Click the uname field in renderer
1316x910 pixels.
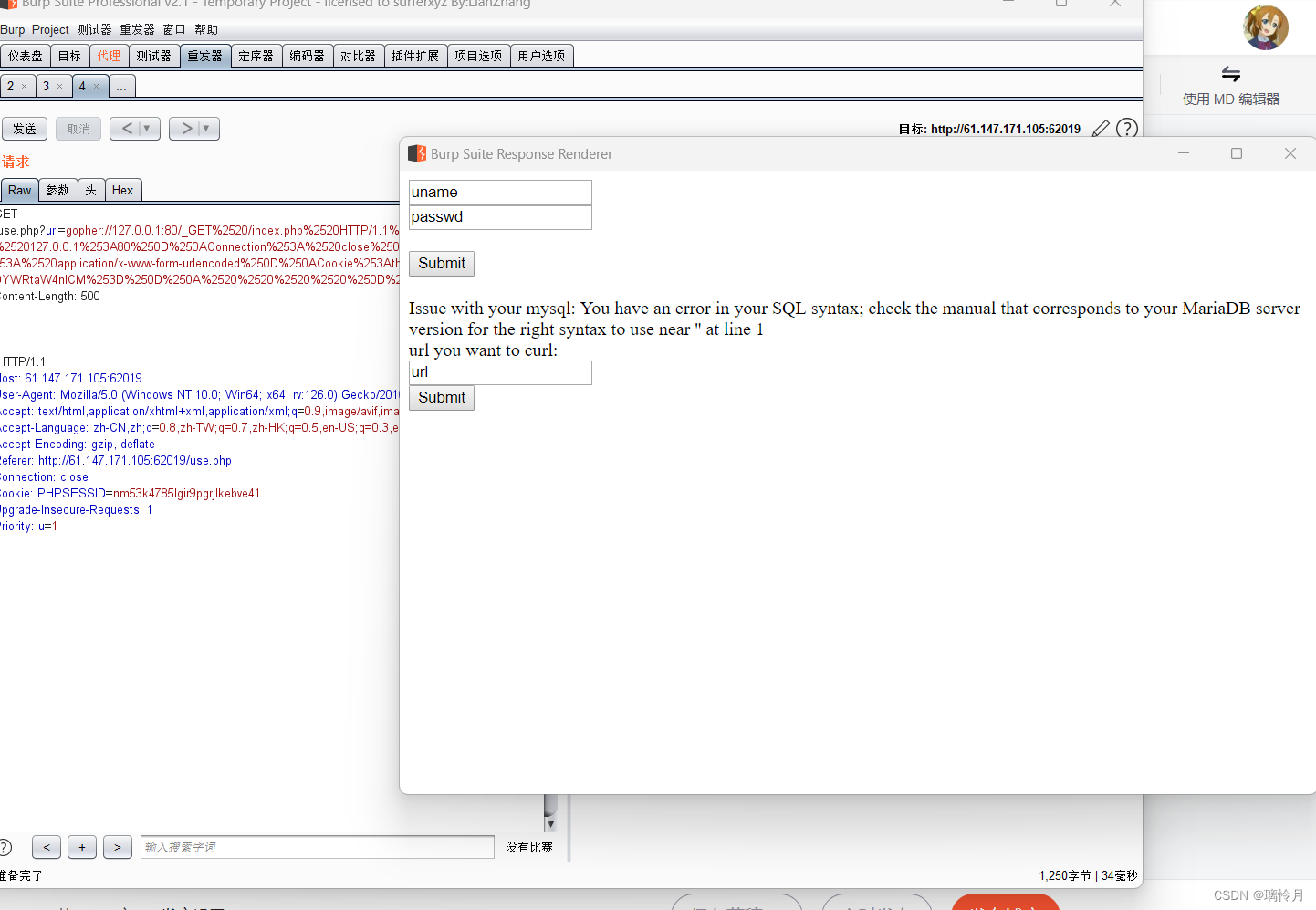click(x=500, y=193)
